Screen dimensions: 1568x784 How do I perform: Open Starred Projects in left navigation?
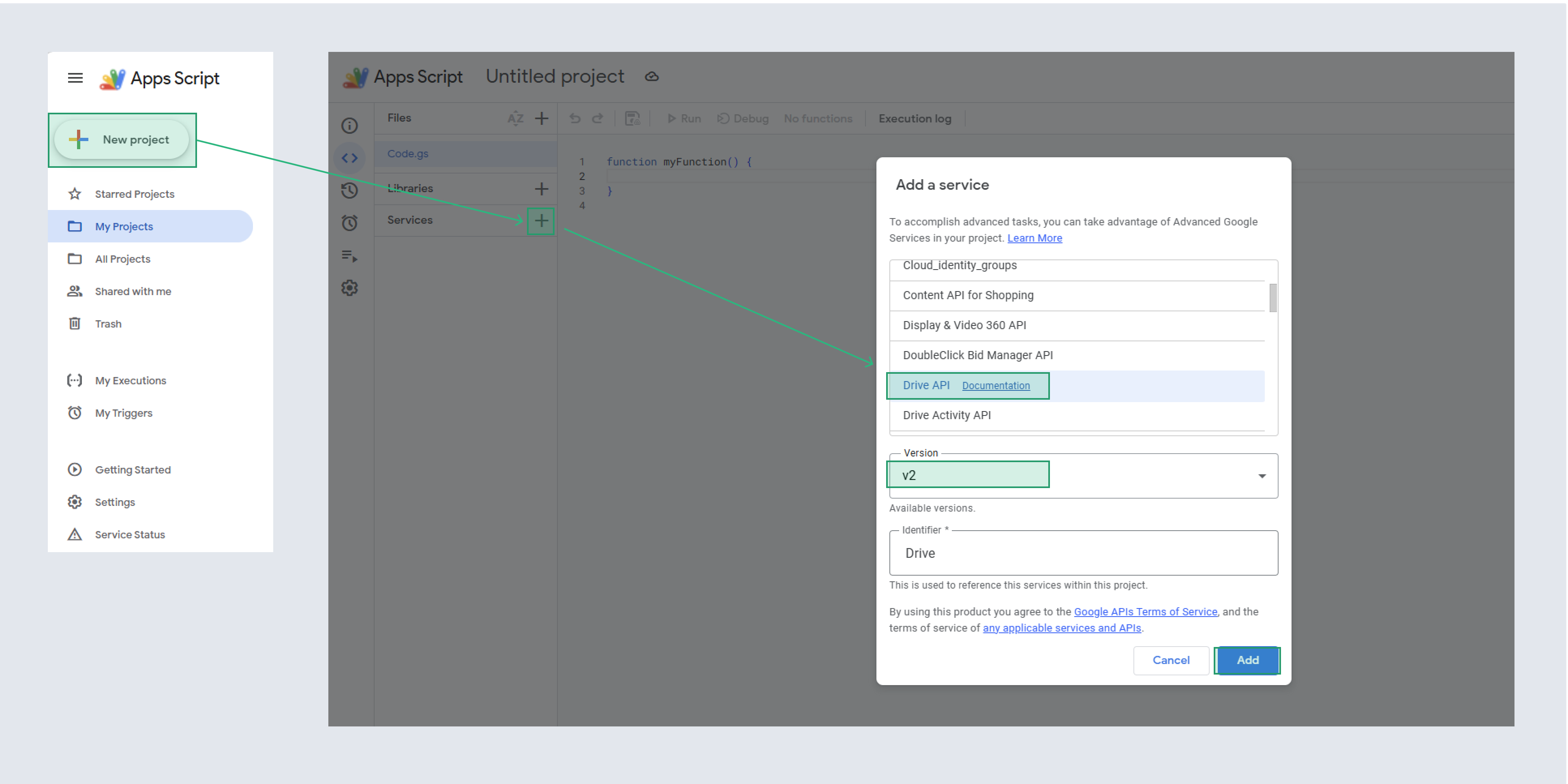pyautogui.click(x=134, y=194)
